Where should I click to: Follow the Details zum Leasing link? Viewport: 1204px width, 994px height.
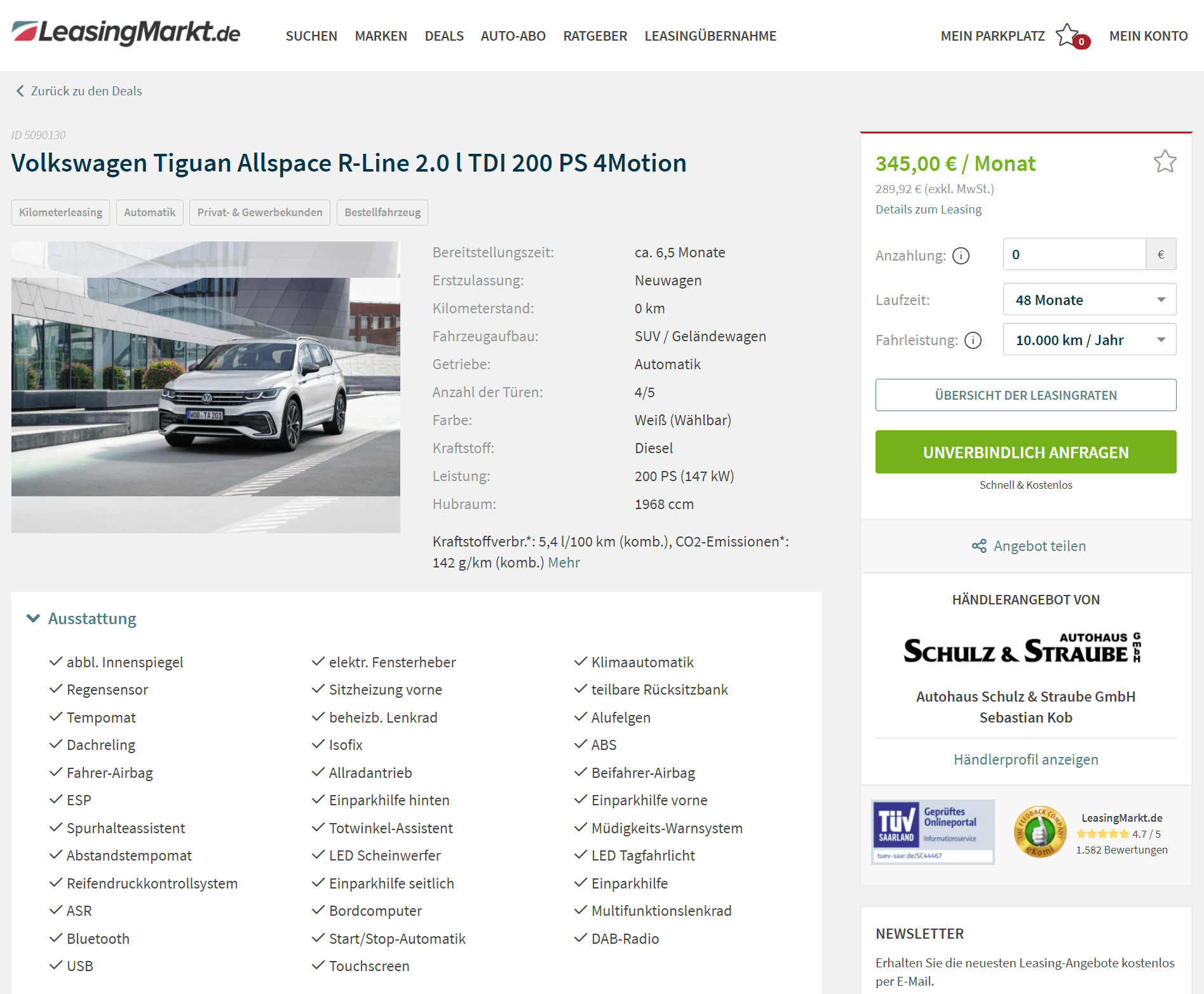[x=928, y=209]
